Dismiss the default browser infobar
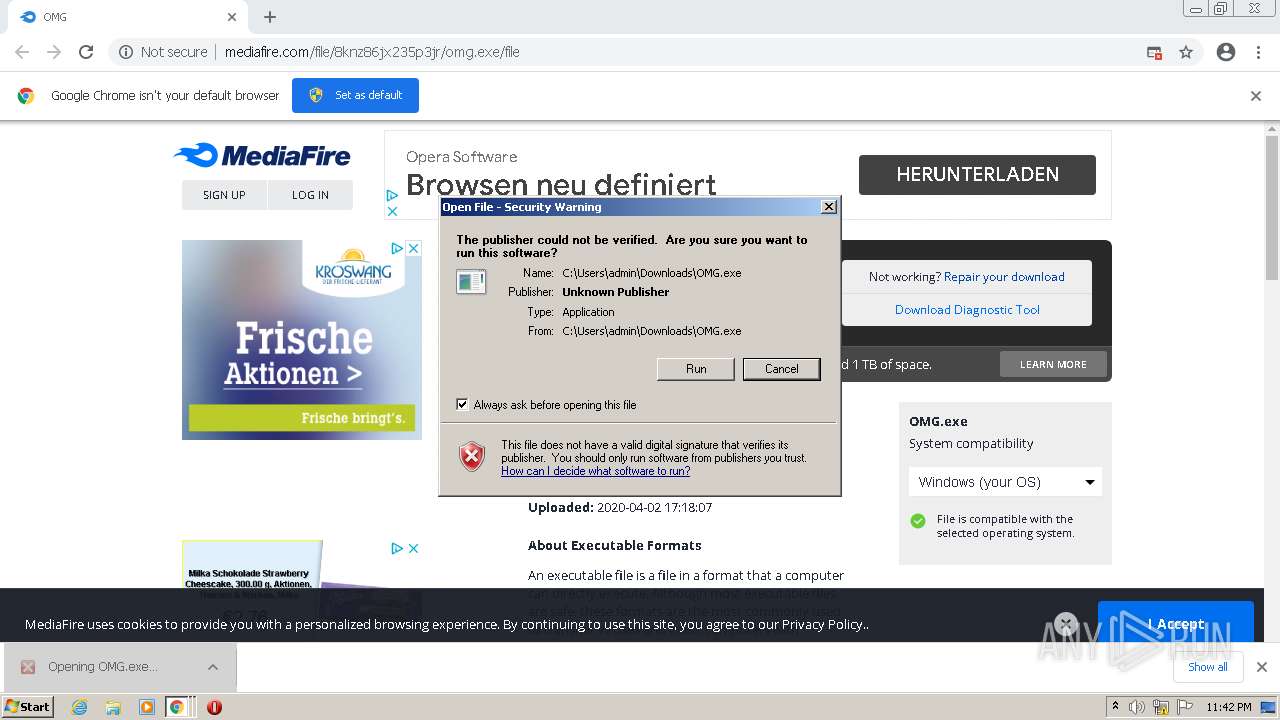The width and height of the screenshot is (1280, 720). pos(1256,96)
